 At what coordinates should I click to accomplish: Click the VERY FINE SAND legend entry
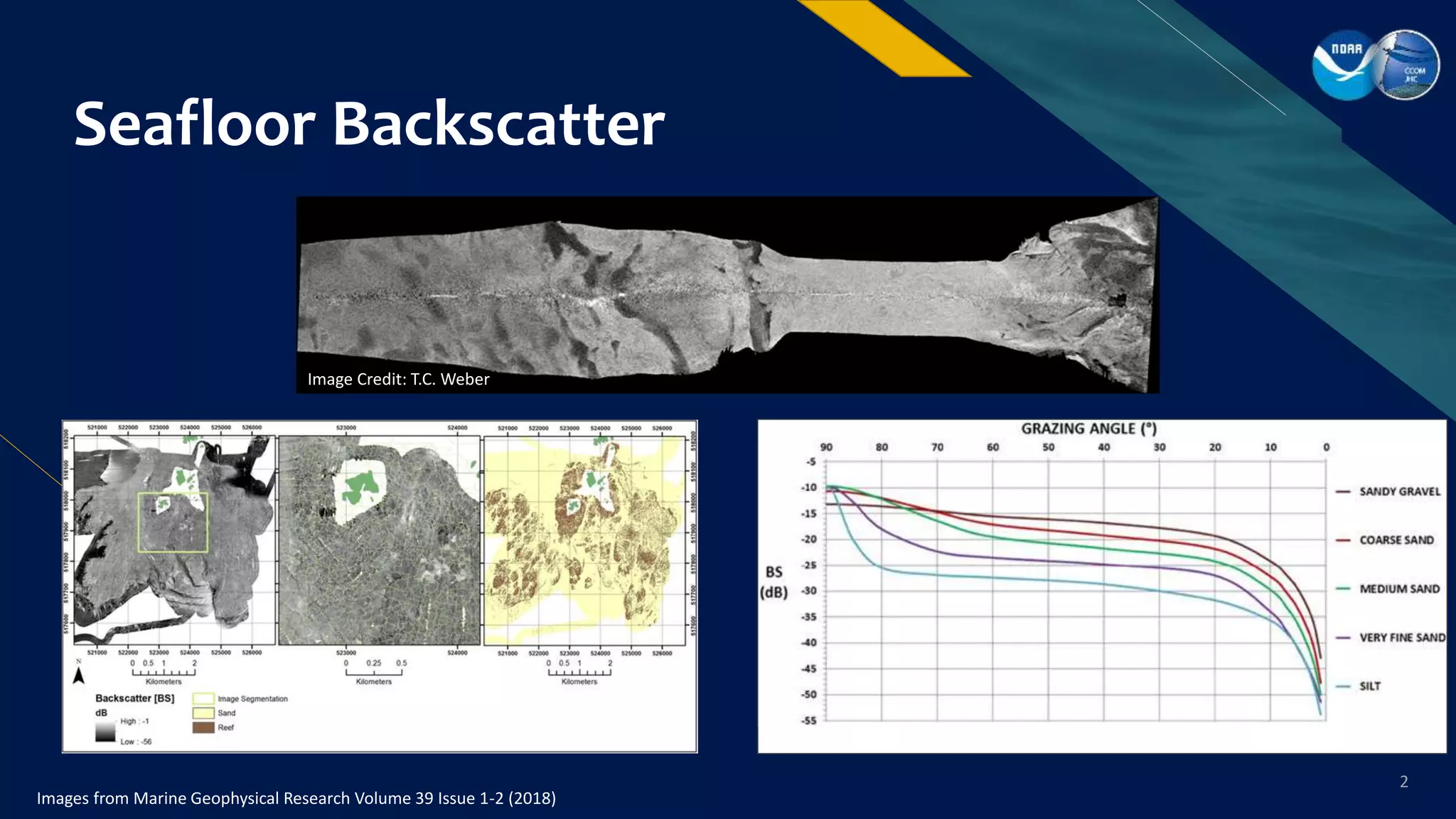coord(1401,638)
